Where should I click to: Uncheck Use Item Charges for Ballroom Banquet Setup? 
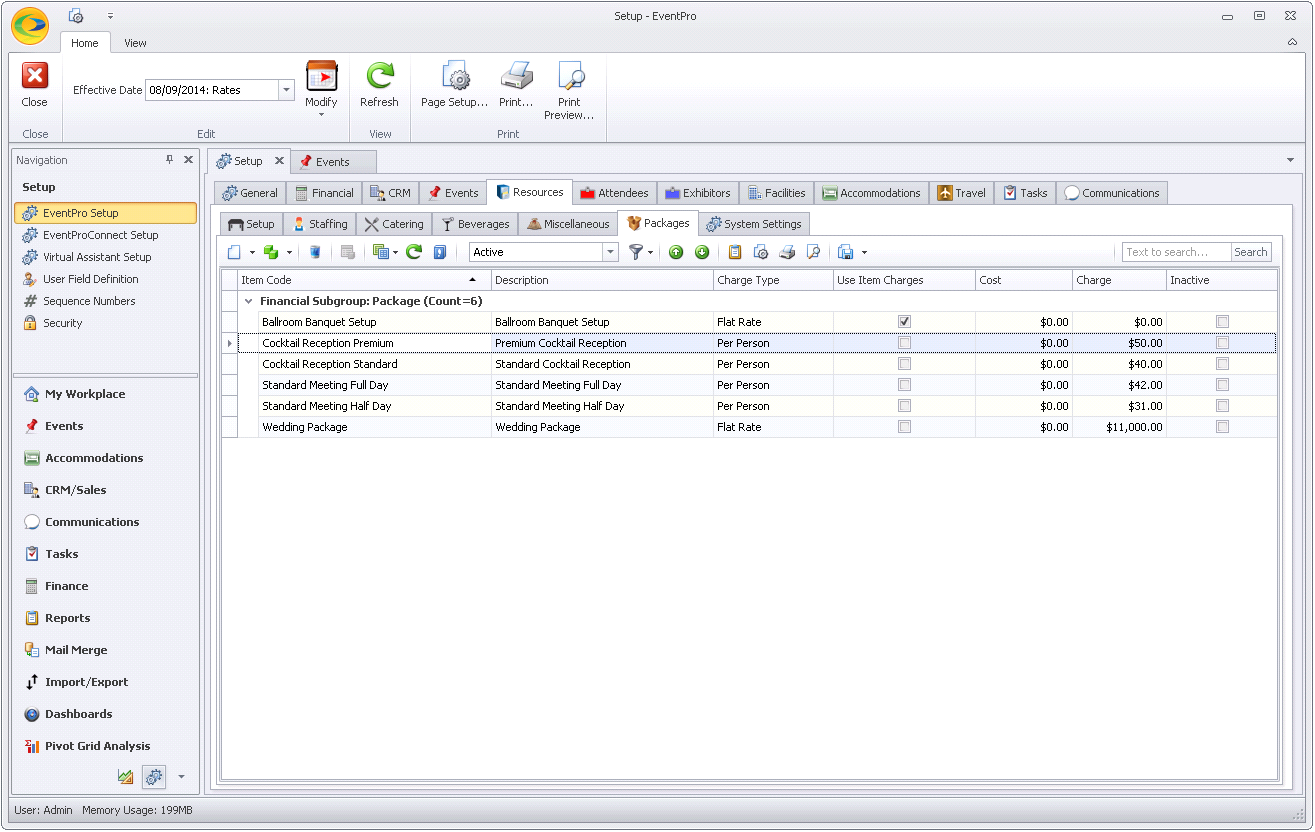[905, 322]
